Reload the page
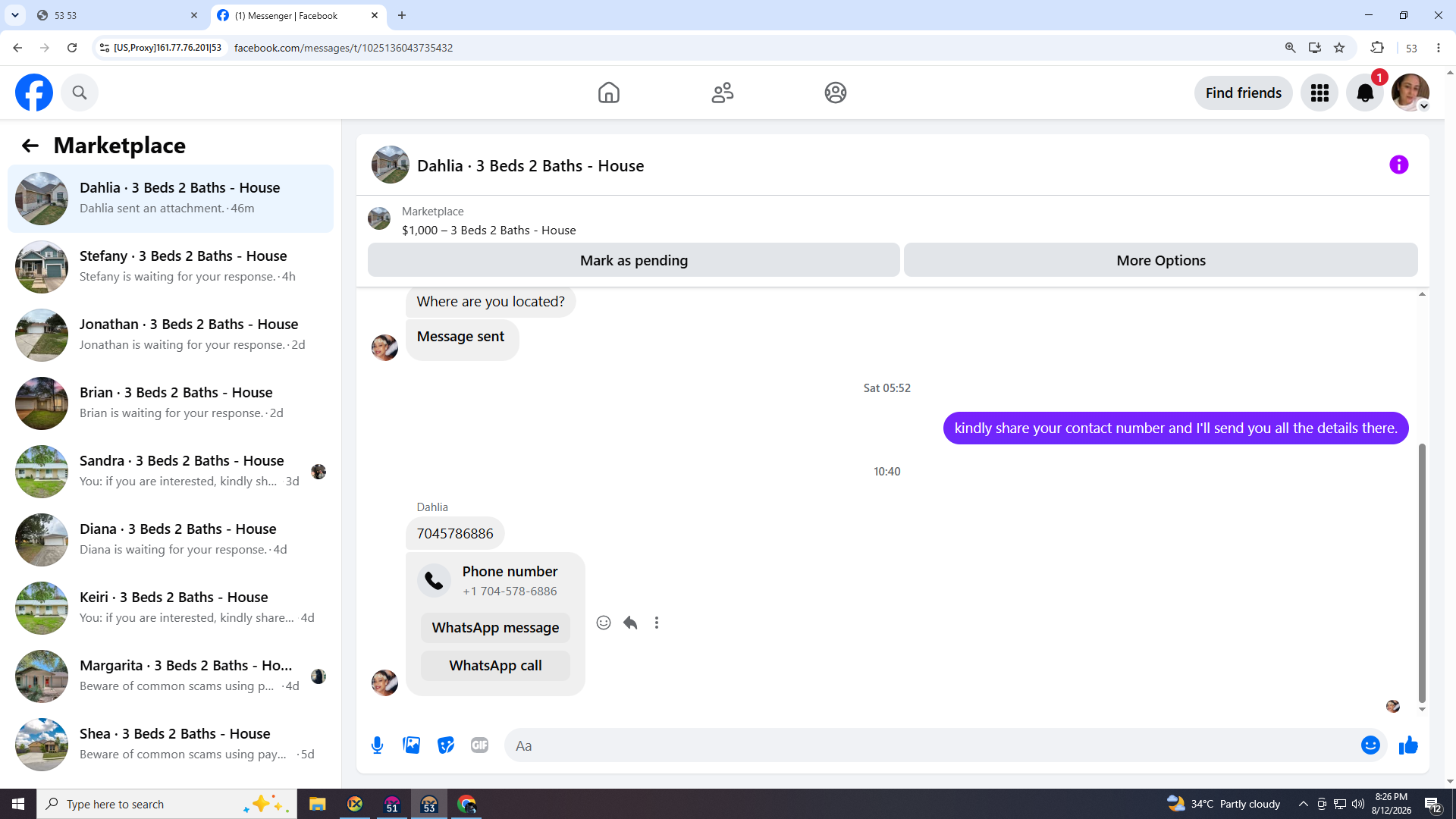 pyautogui.click(x=72, y=48)
